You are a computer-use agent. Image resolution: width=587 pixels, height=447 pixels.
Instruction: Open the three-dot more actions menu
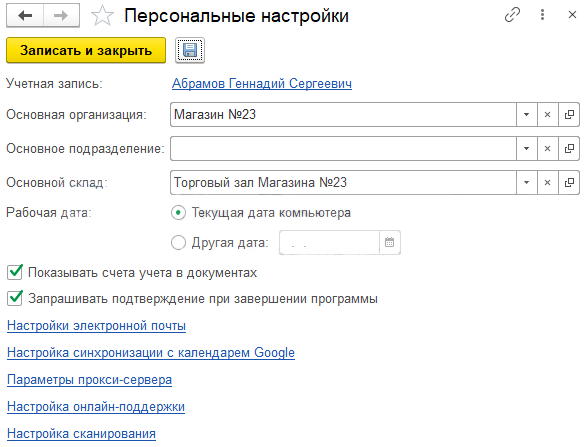pyautogui.click(x=542, y=15)
